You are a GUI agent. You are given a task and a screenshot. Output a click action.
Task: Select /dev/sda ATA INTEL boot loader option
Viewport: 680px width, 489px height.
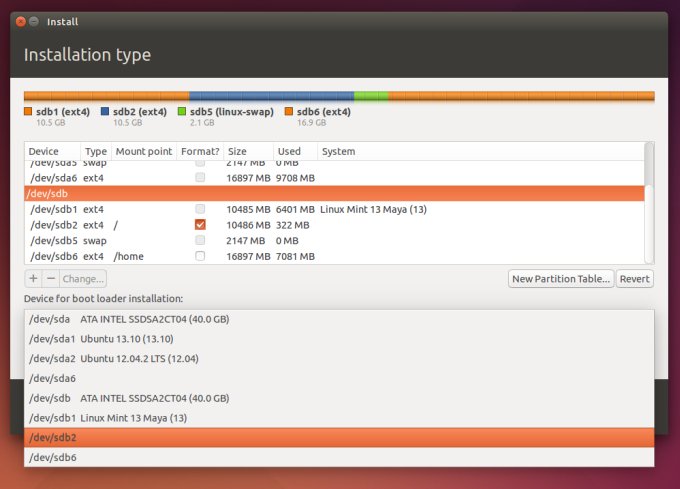pos(339,319)
